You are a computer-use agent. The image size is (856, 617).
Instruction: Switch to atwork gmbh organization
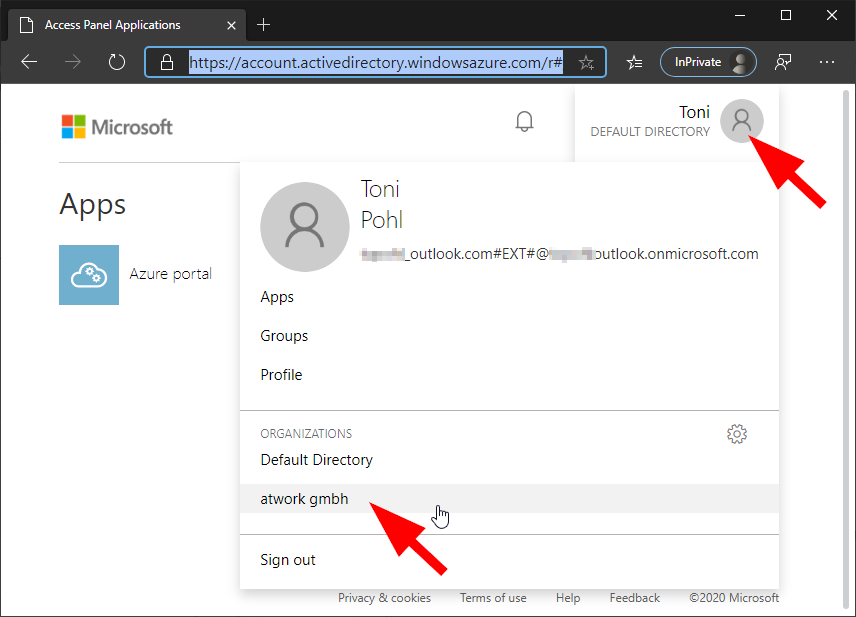[305, 499]
